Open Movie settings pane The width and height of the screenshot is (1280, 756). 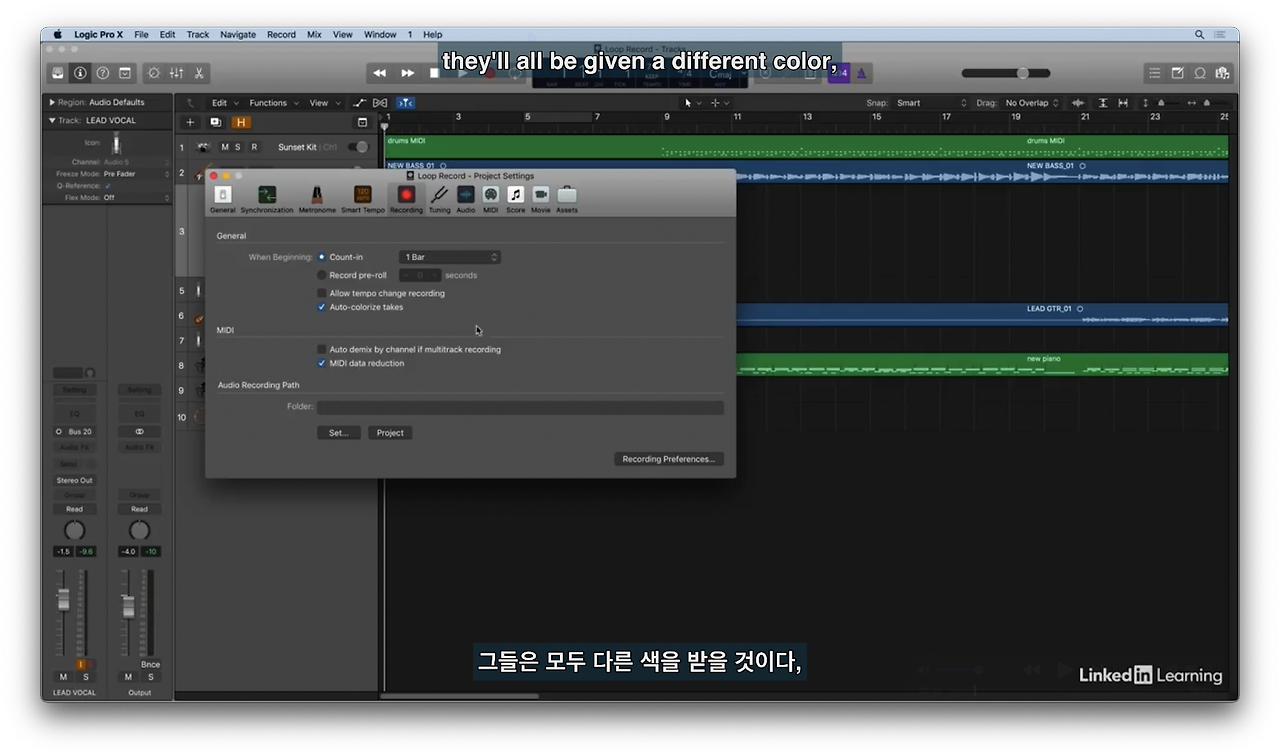[x=541, y=199]
